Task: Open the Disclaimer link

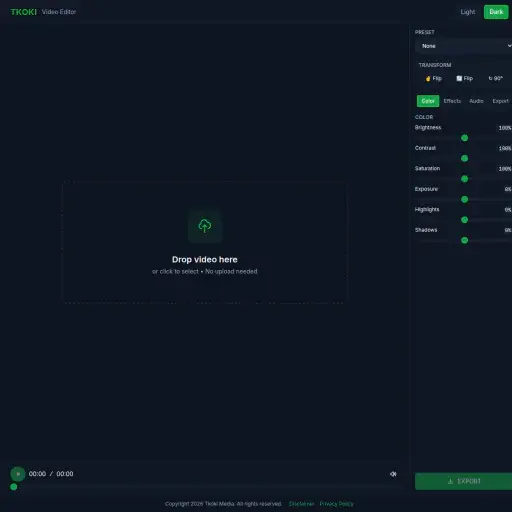Action: [301, 504]
